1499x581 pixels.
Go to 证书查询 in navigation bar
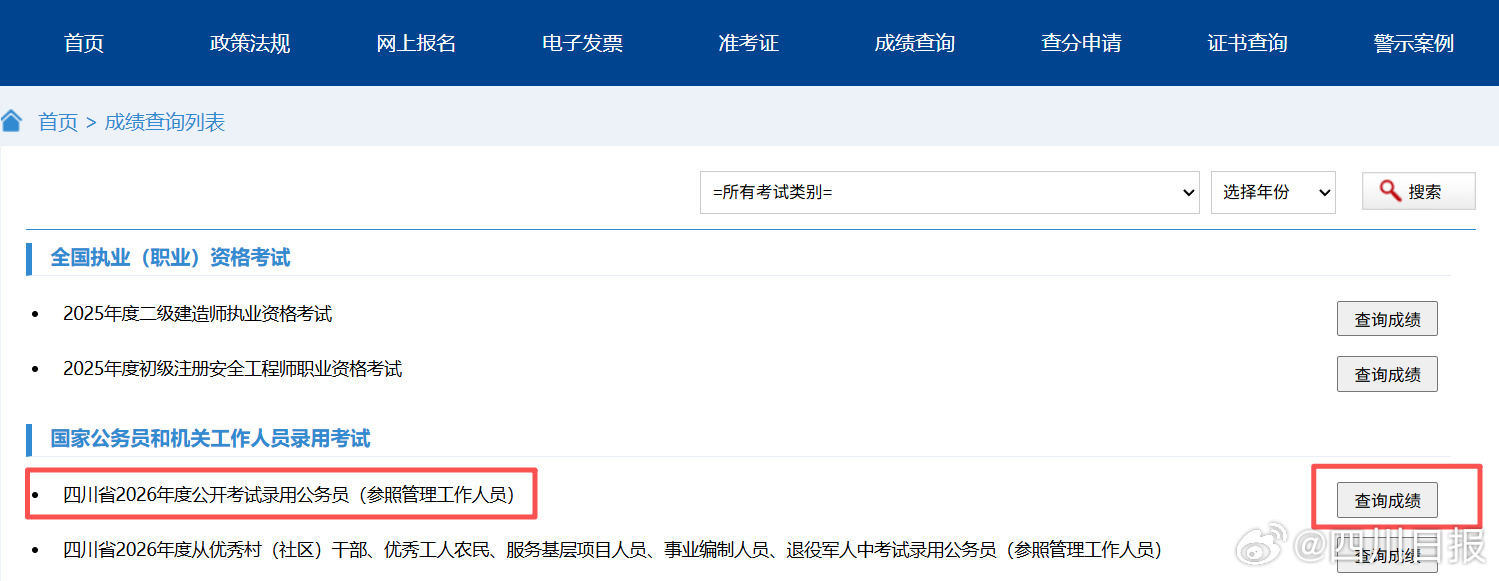click(1247, 43)
